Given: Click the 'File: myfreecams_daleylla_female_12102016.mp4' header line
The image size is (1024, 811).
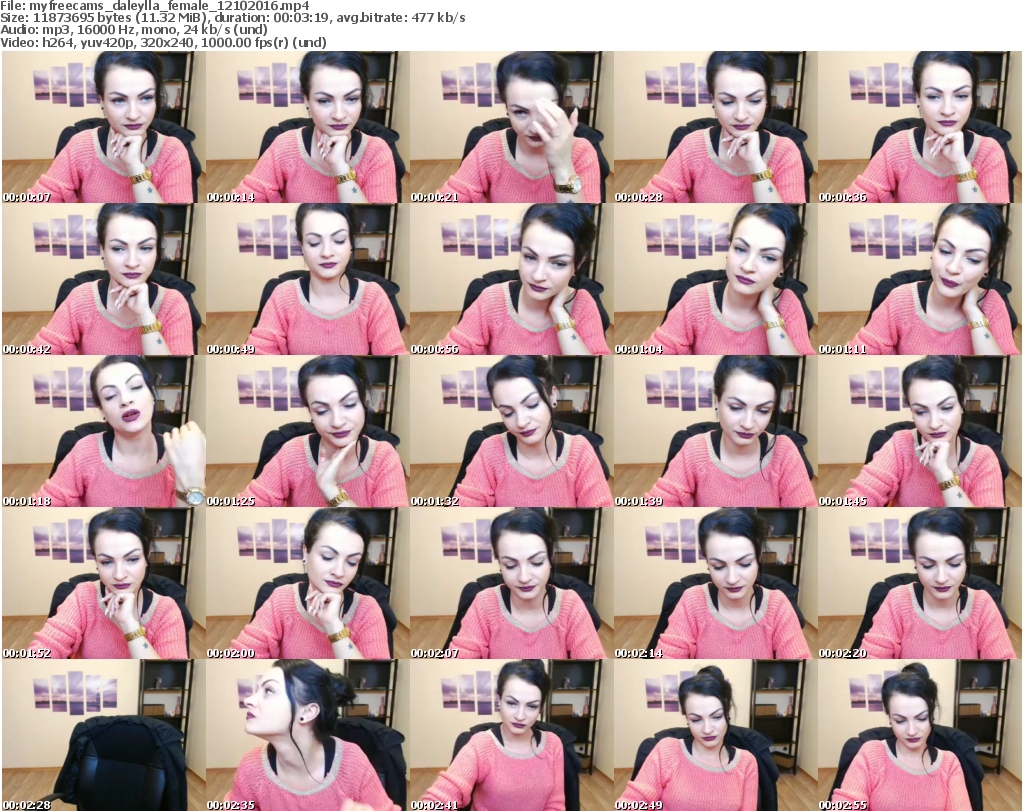Looking at the screenshot, I should 155,6.
